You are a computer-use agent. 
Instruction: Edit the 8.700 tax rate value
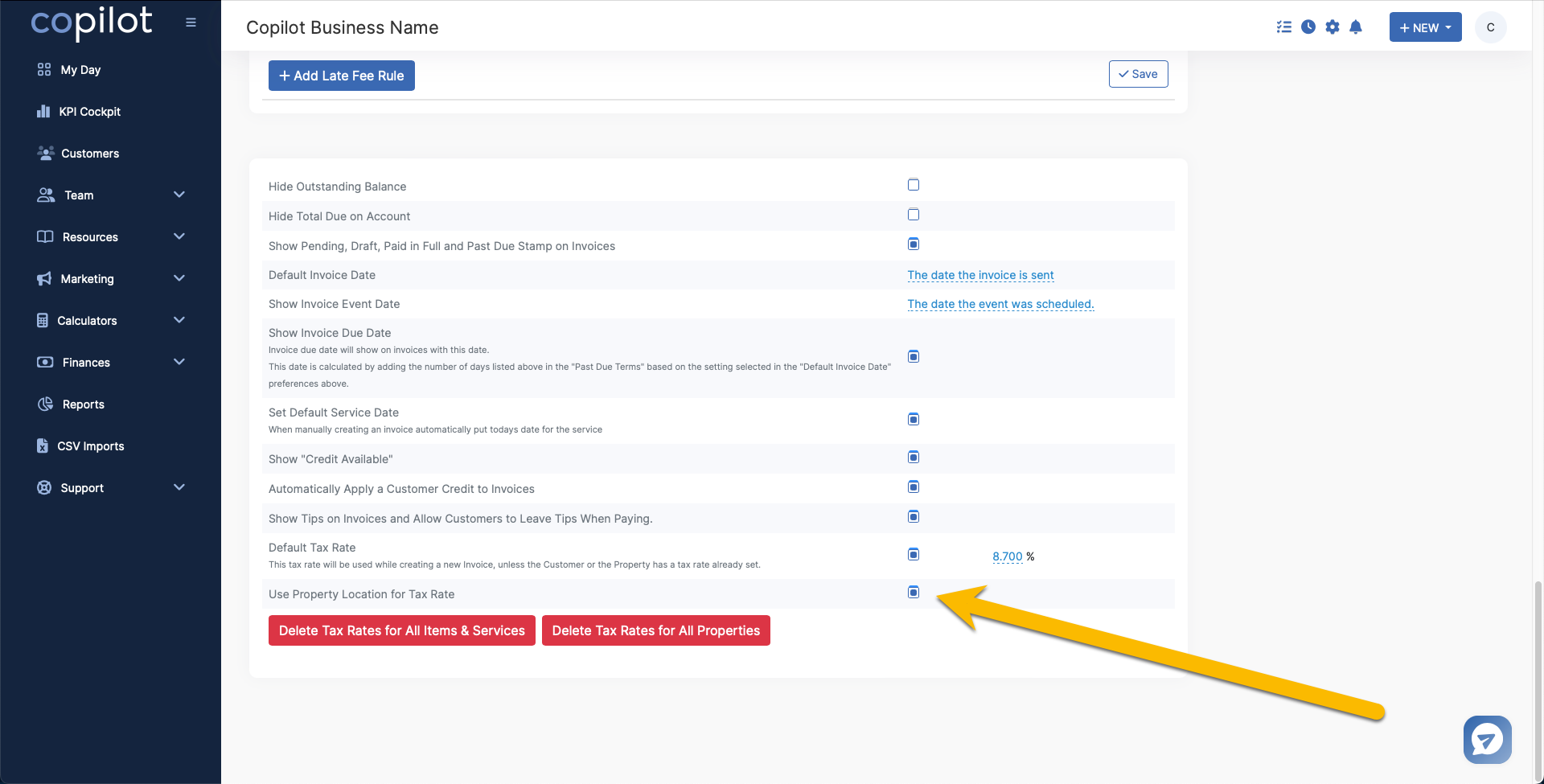(x=1007, y=556)
